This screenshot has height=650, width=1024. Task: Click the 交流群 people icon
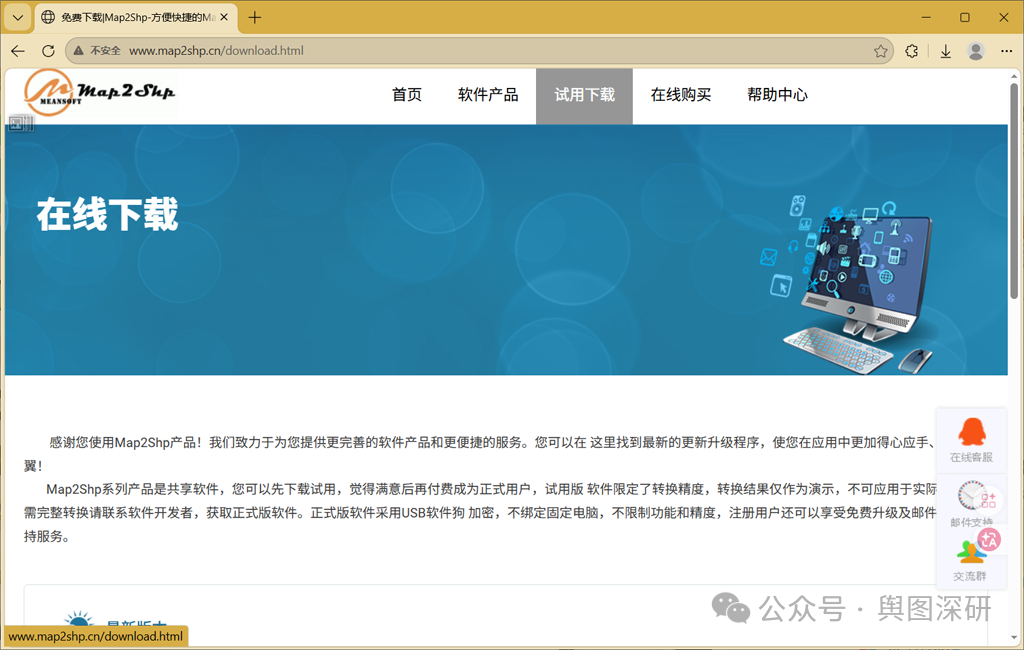point(970,553)
